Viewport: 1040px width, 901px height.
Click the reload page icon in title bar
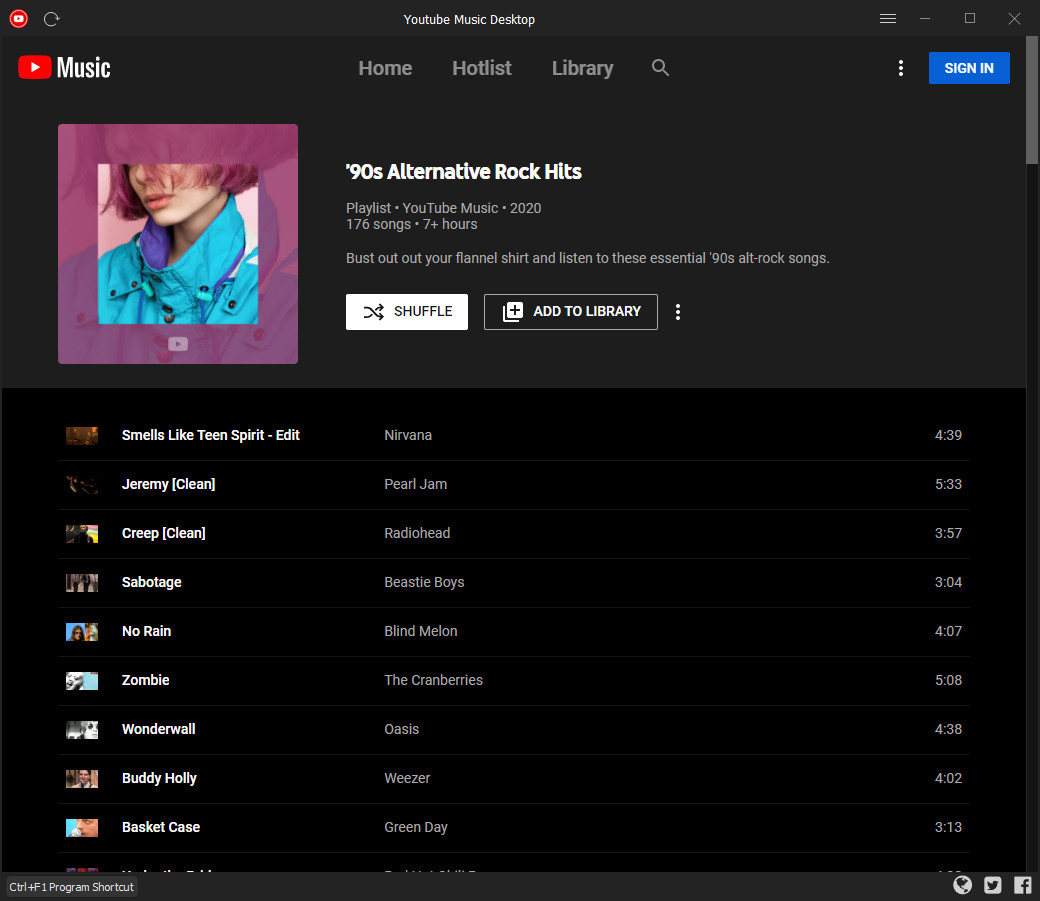coord(52,19)
